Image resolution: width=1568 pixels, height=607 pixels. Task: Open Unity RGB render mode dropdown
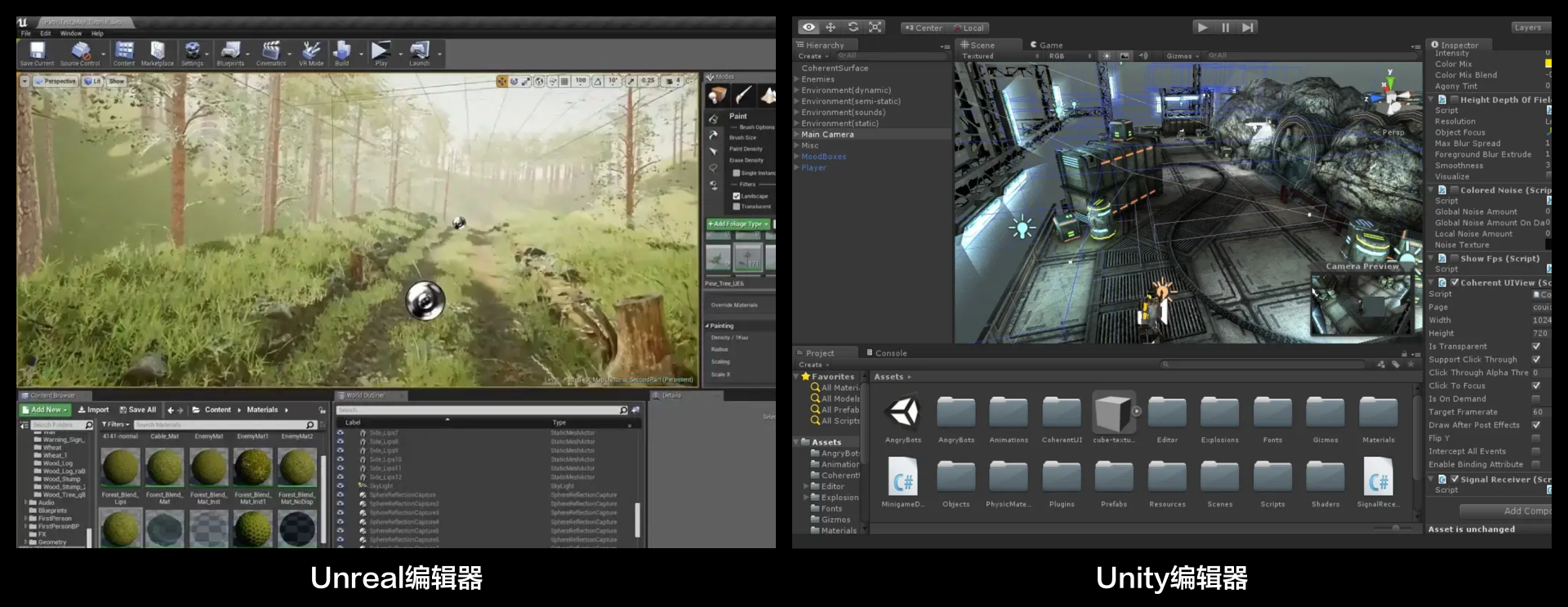1071,56
